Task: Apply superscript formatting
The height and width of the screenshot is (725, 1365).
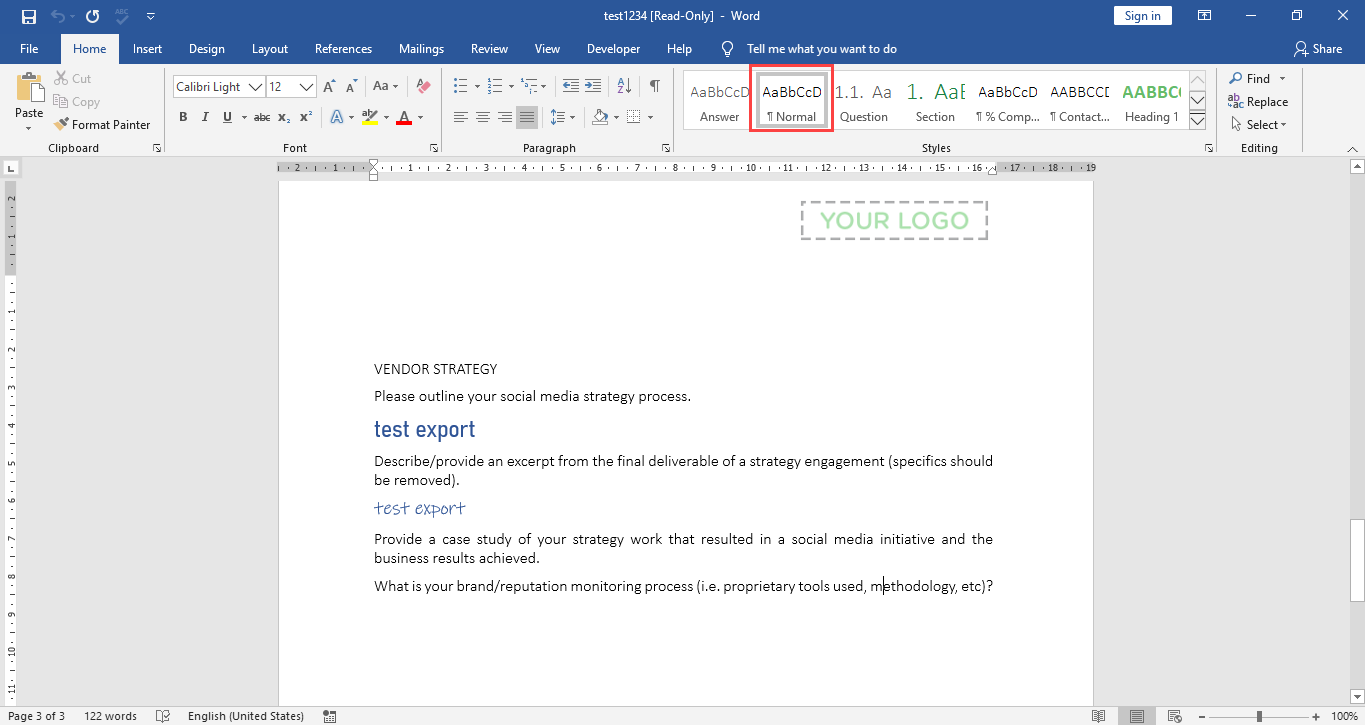Action: pyautogui.click(x=306, y=117)
